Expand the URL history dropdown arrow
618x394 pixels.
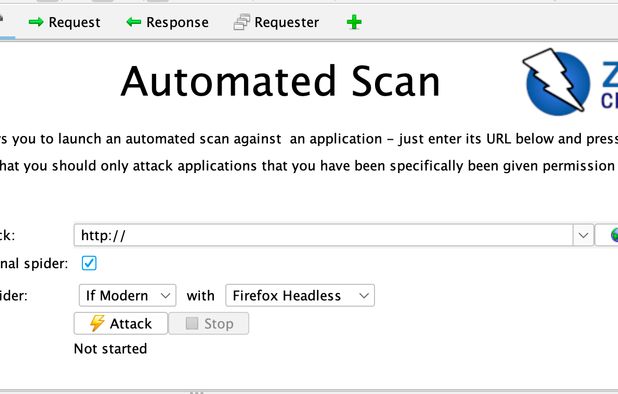(583, 235)
